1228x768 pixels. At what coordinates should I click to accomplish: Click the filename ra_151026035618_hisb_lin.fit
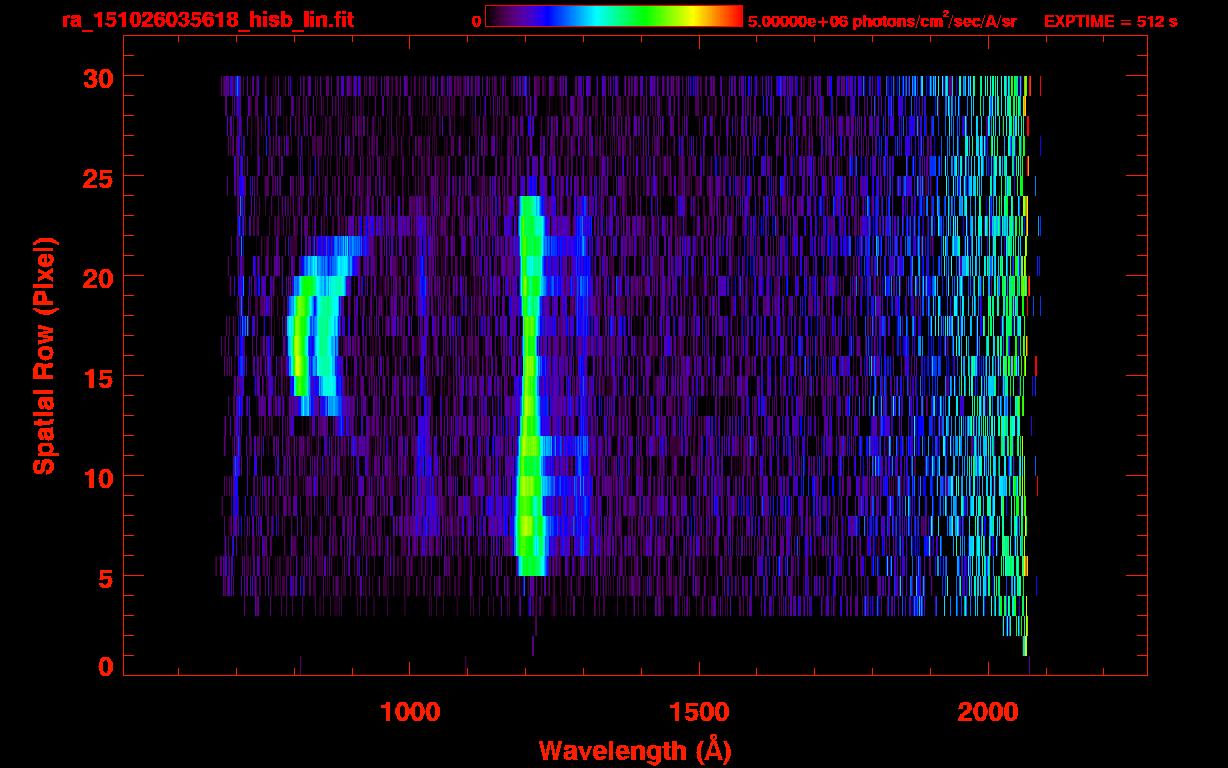[207, 20]
